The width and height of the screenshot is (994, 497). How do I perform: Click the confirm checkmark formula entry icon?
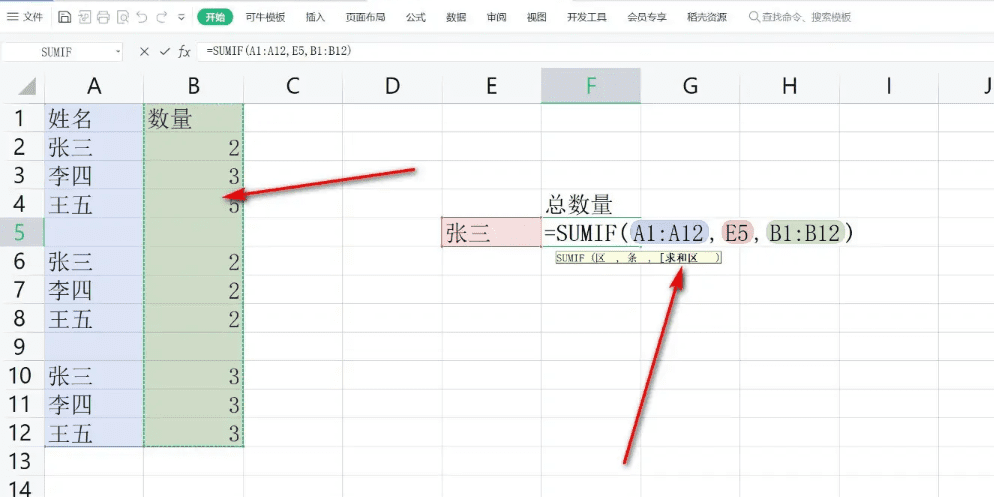click(x=164, y=52)
